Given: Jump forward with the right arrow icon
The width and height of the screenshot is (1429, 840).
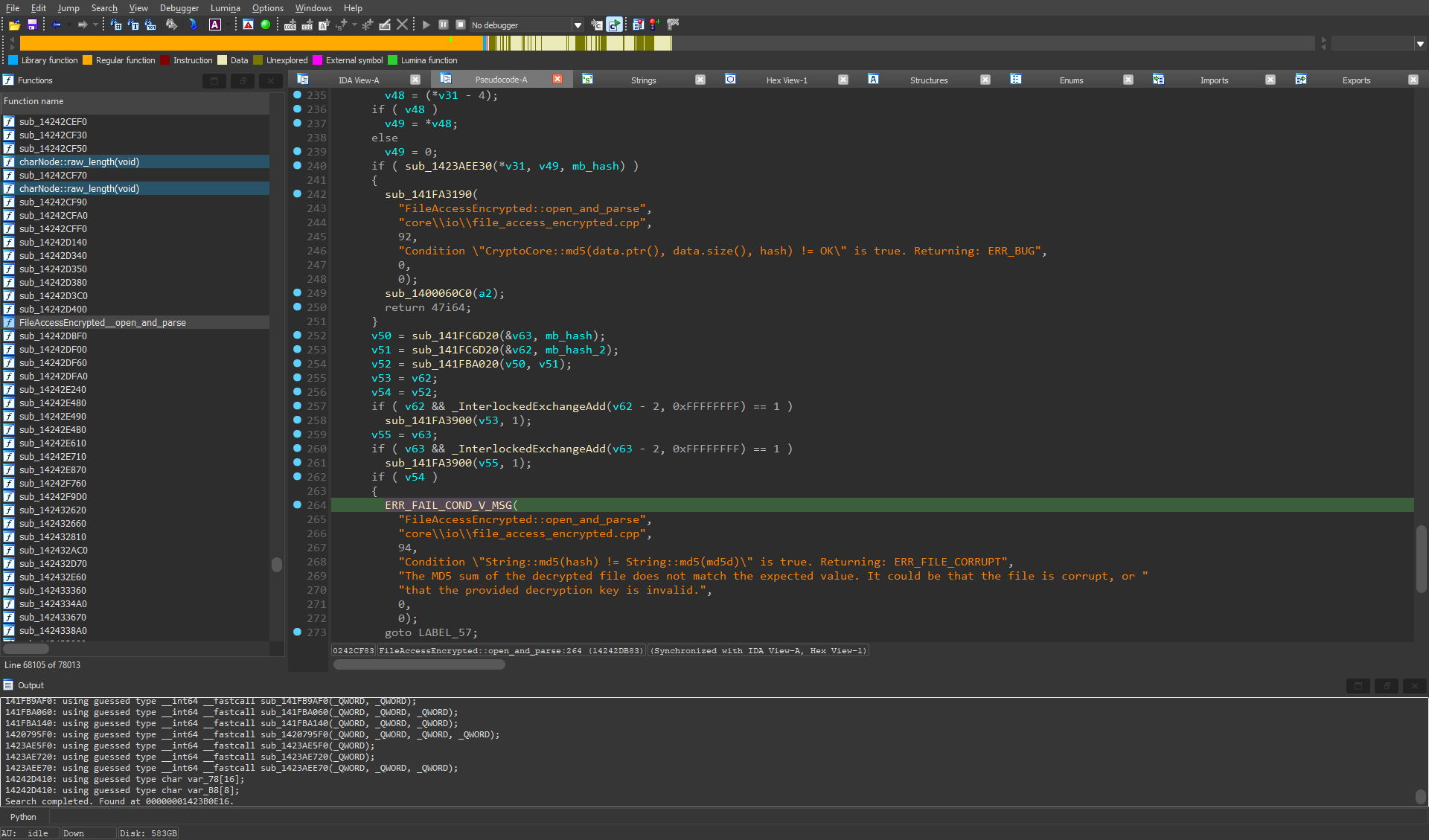Looking at the screenshot, I should [x=83, y=25].
